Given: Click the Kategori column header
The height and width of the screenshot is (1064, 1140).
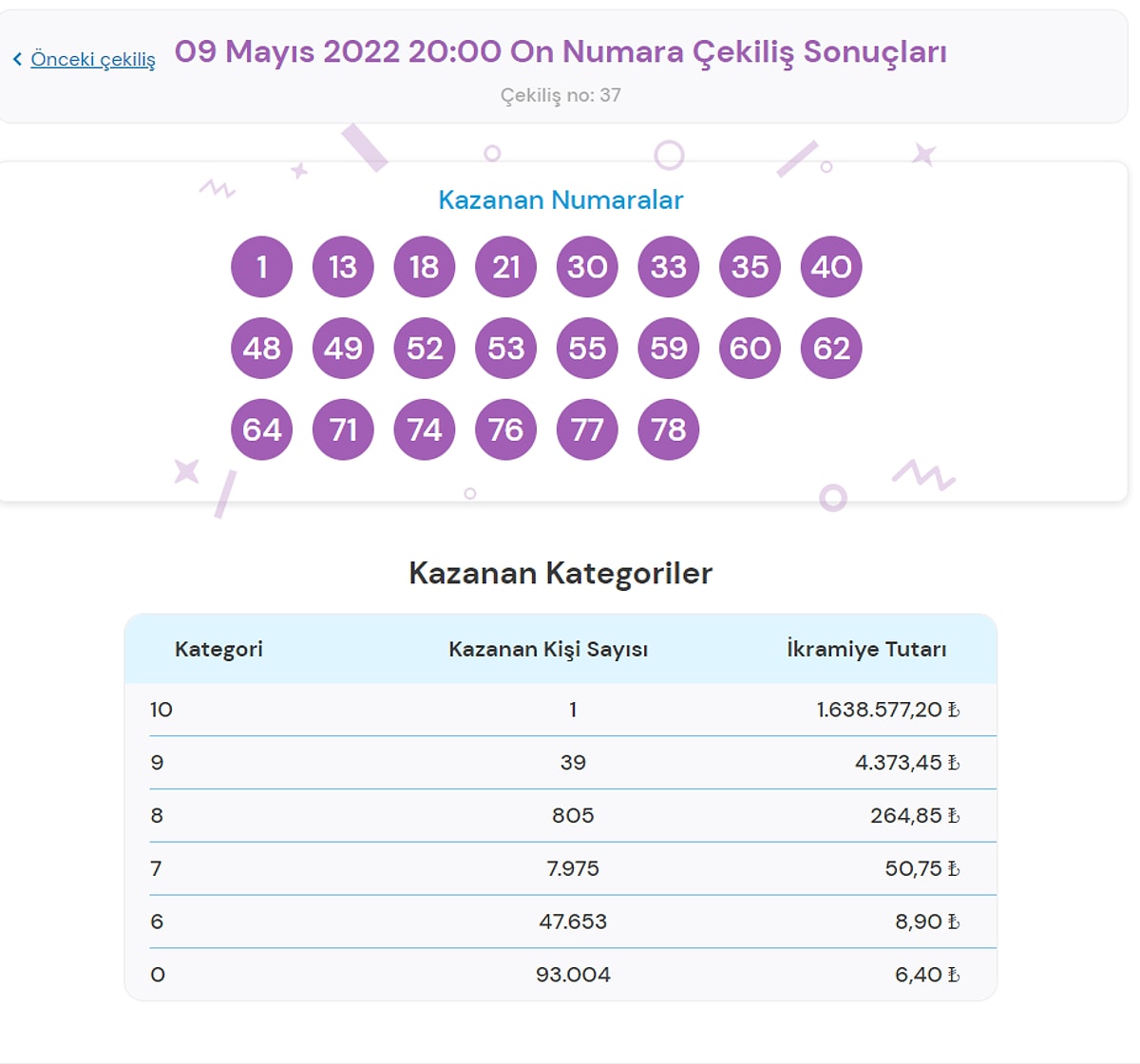Looking at the screenshot, I should (218, 650).
